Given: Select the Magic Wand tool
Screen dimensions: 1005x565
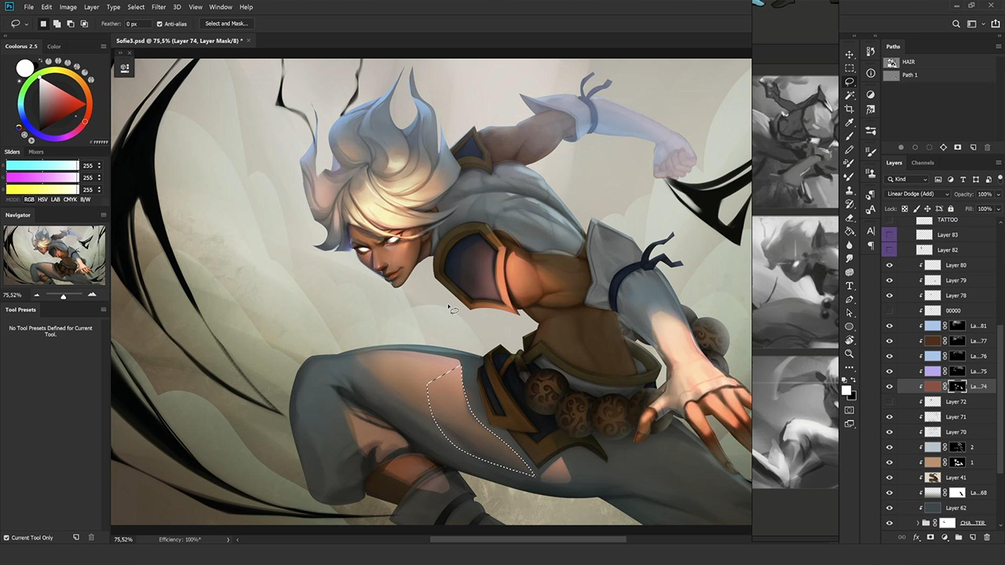Looking at the screenshot, I should tap(849, 95).
